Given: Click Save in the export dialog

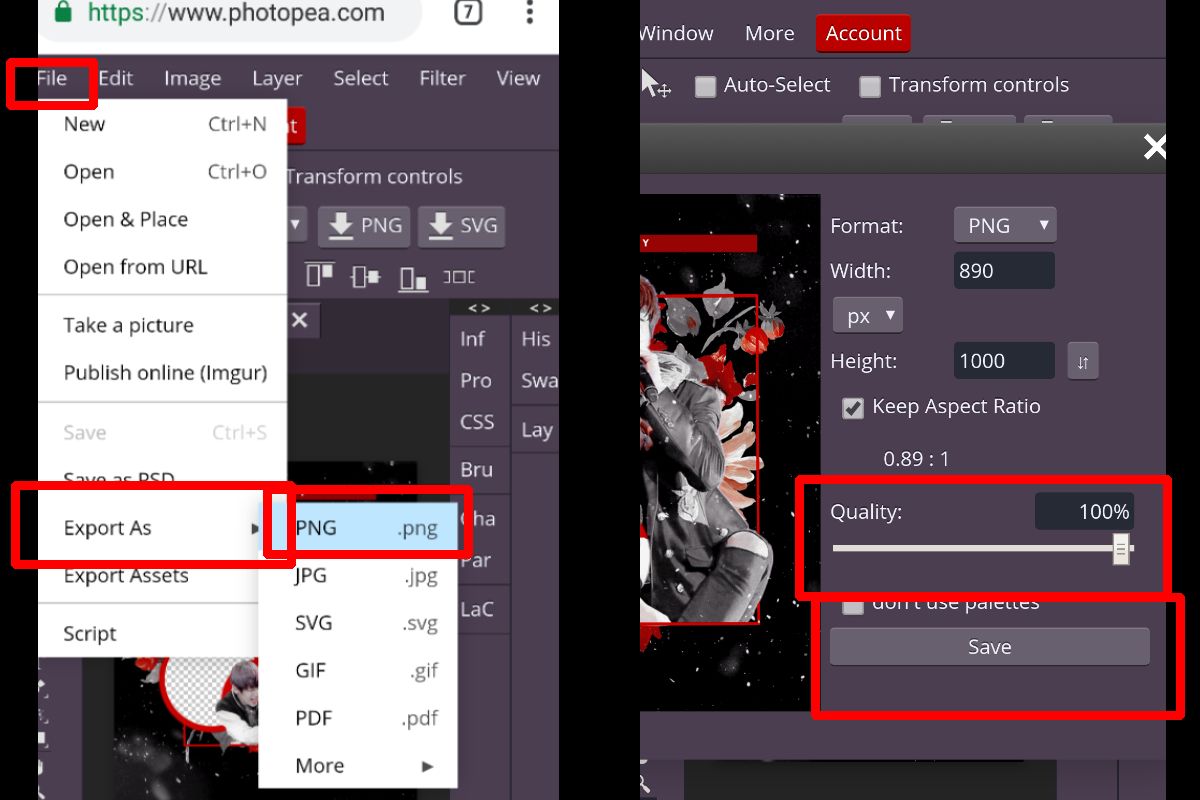Looking at the screenshot, I should point(990,647).
